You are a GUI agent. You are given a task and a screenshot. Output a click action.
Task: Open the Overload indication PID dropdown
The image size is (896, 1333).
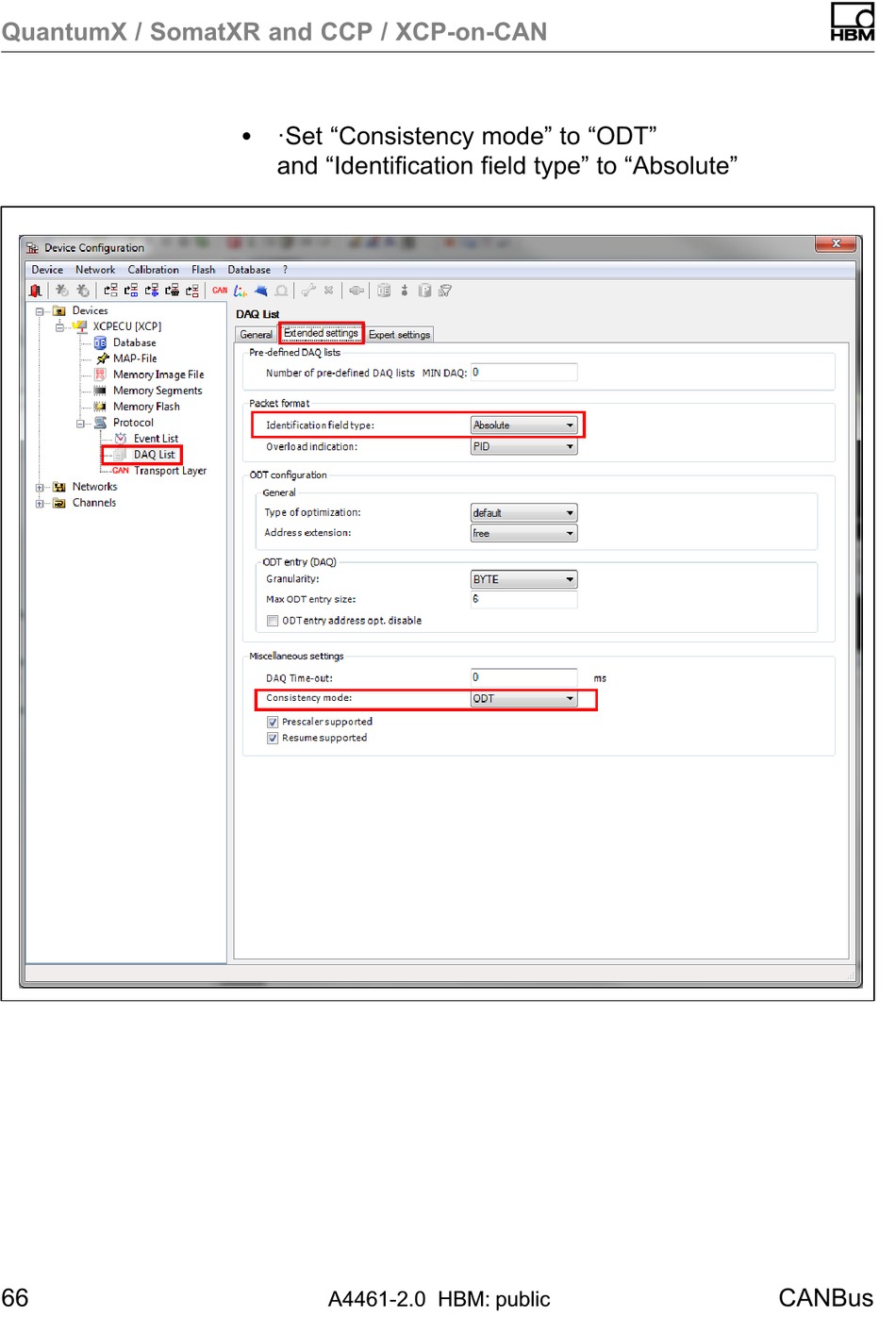(523, 447)
